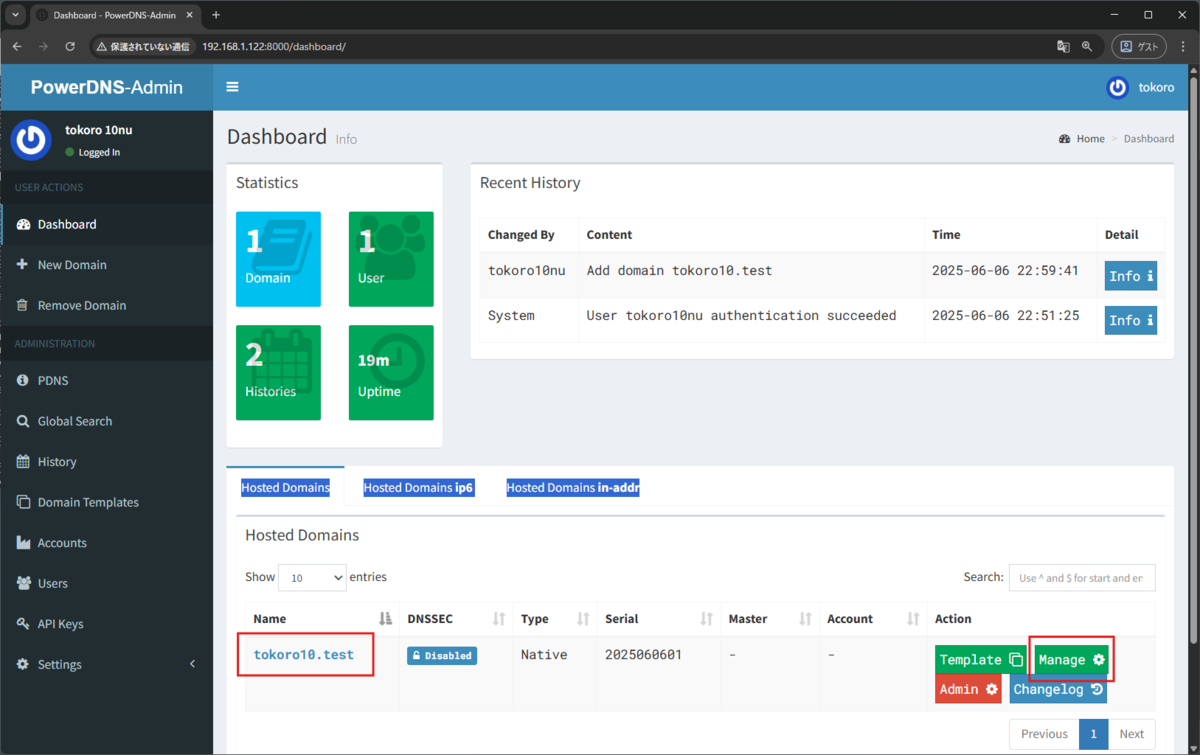Open History in the sidebar
The height and width of the screenshot is (755, 1200).
106,462
